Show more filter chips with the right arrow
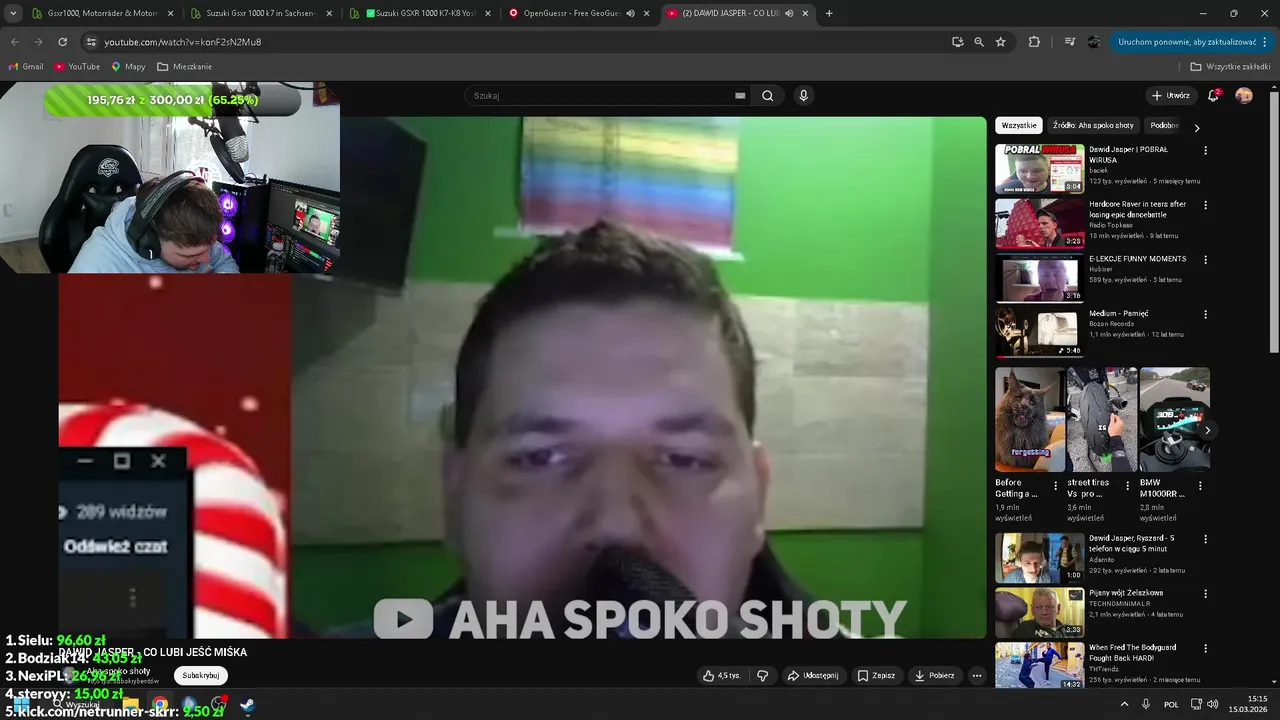This screenshot has width=1280, height=720. pos(1197,127)
